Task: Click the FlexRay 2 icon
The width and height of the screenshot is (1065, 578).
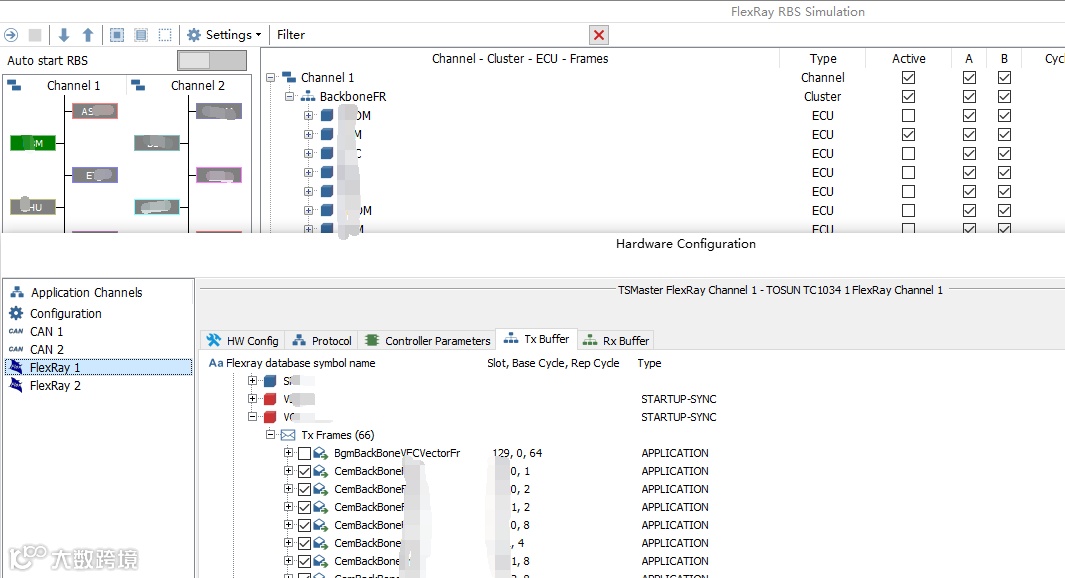Action: [16, 385]
